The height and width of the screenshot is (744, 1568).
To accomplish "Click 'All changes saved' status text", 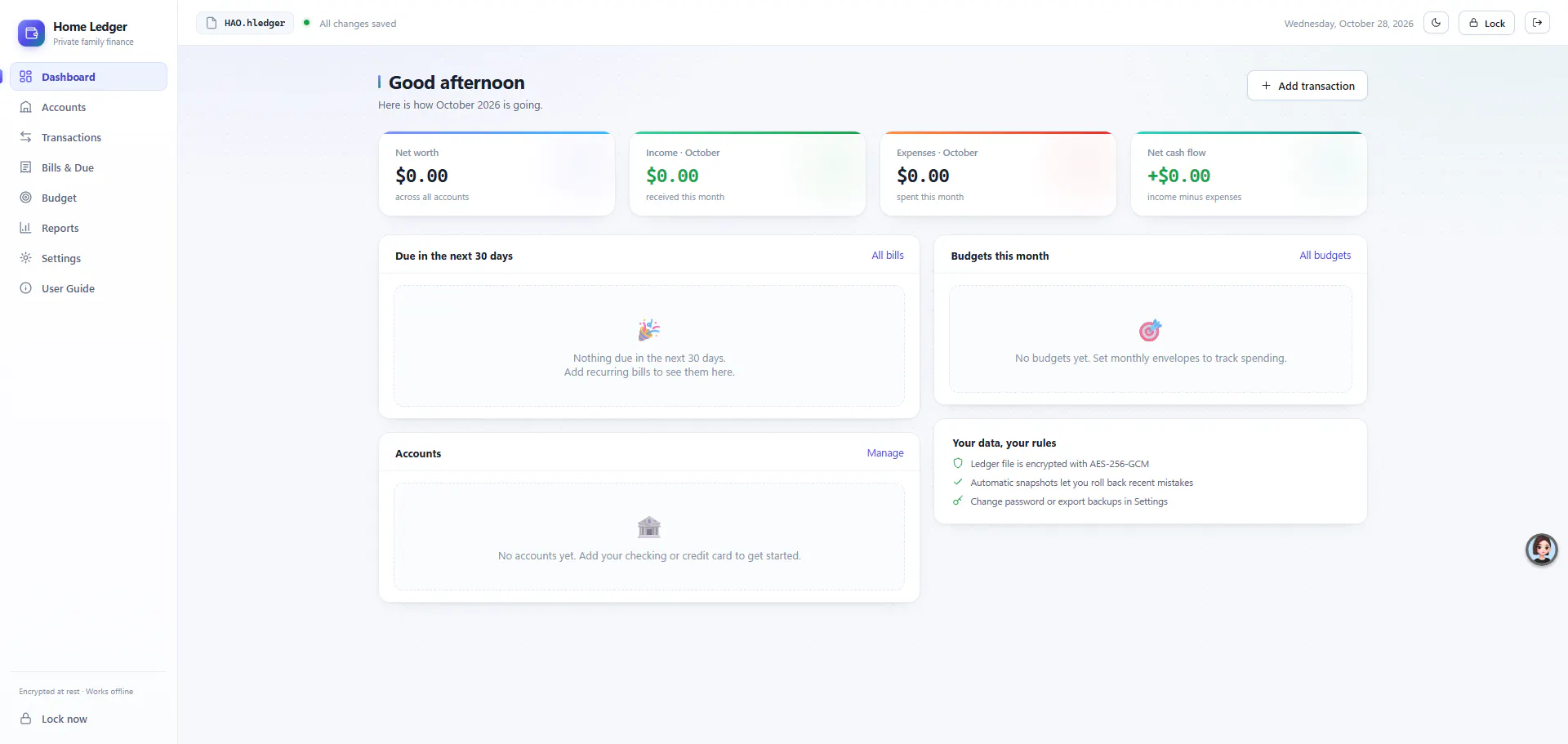I will click(x=358, y=24).
